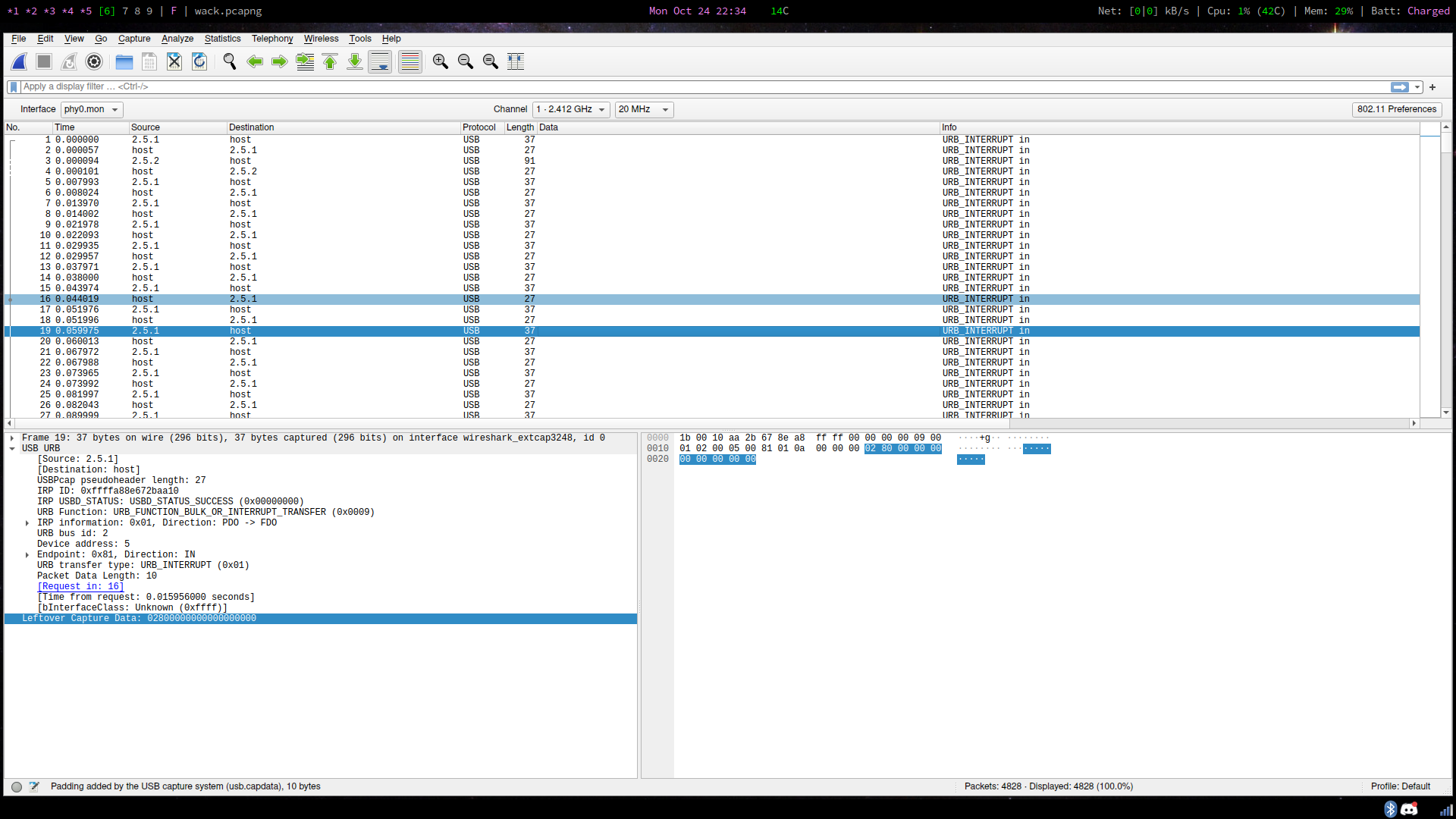Jump to the first packet icon
This screenshot has width=1456, height=819.
[x=330, y=62]
